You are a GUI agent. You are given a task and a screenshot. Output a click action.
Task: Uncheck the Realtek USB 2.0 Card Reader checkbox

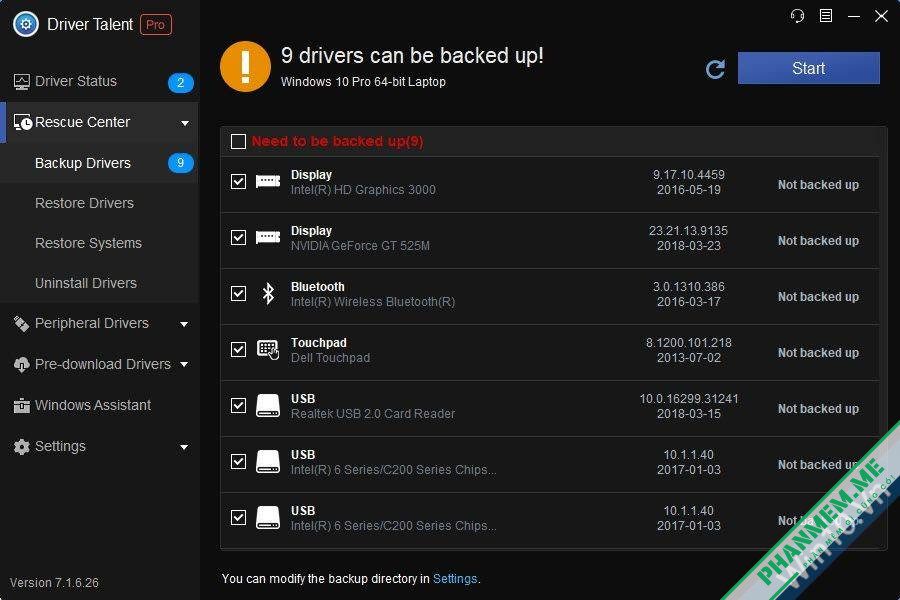pyautogui.click(x=238, y=405)
